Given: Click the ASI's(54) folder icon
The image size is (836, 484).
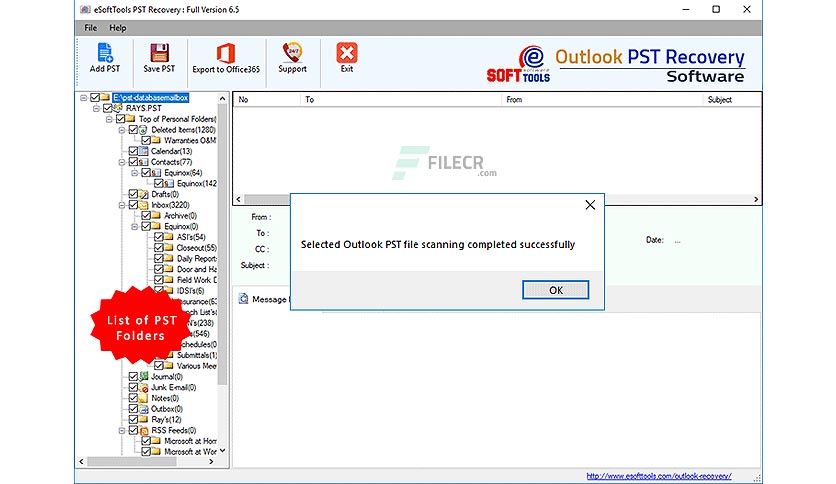Looking at the screenshot, I should click(169, 237).
